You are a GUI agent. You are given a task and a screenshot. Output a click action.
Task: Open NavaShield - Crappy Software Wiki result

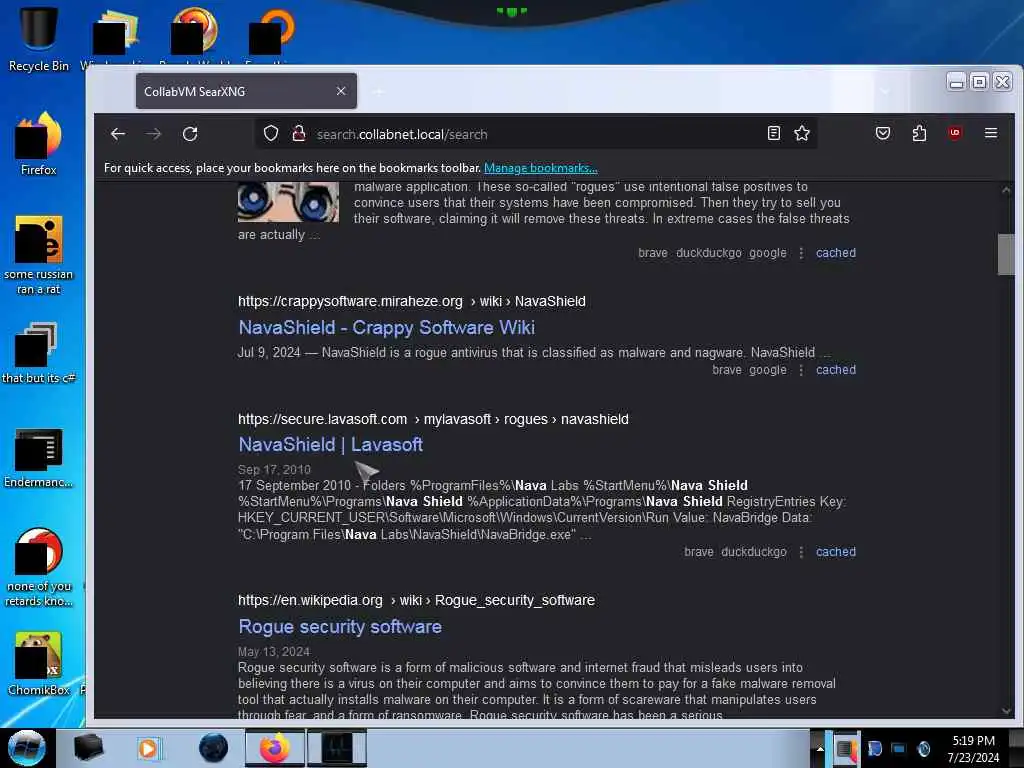(x=387, y=327)
